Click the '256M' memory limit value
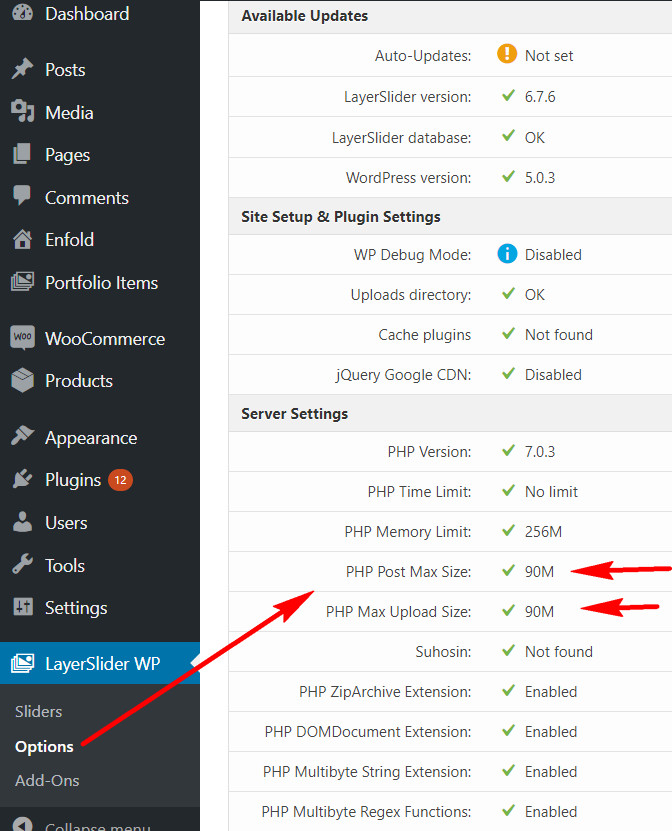This screenshot has width=672, height=831. coord(543,532)
